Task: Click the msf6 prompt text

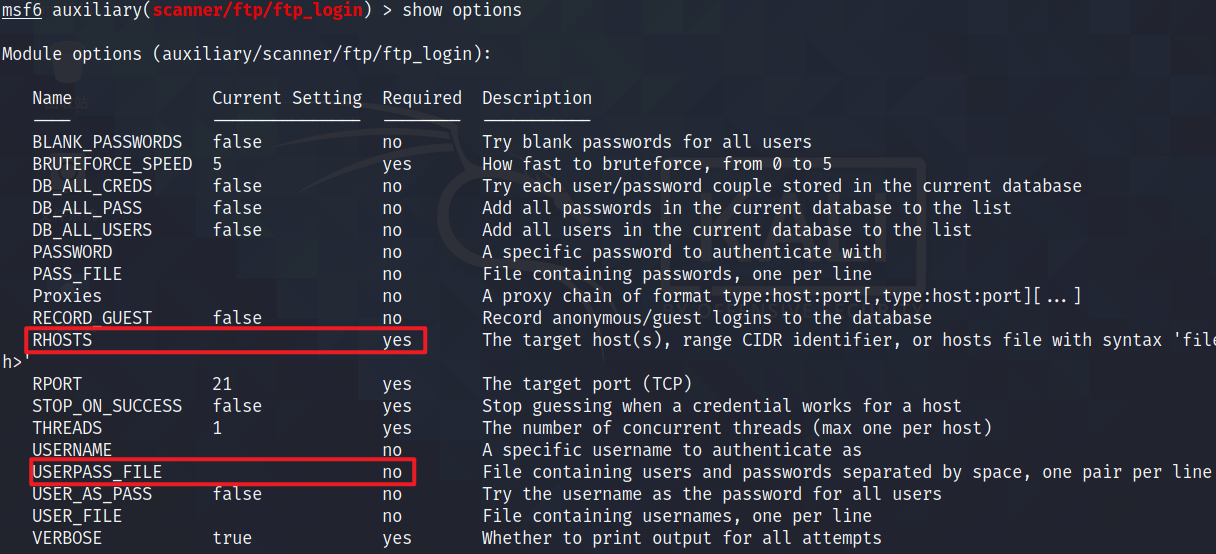Action: click(21, 10)
